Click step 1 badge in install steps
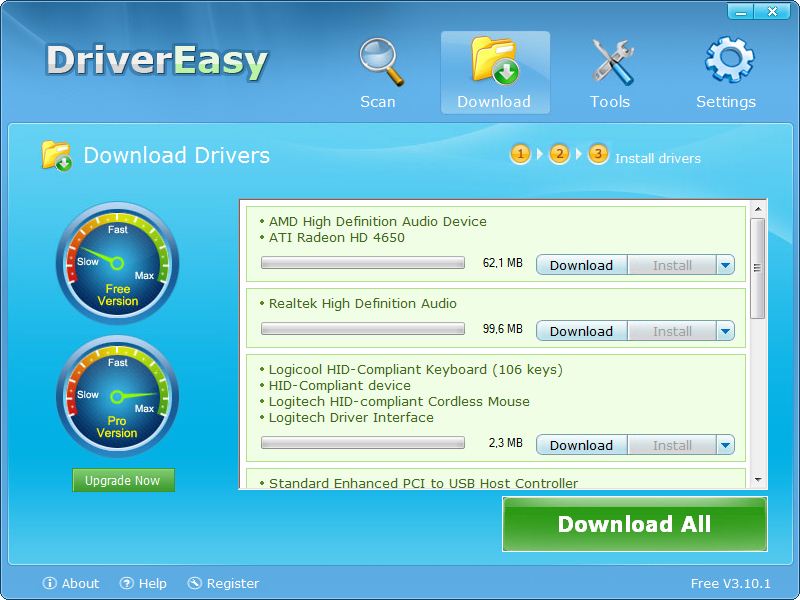Screen dimensions: 800x600 (x=521, y=156)
